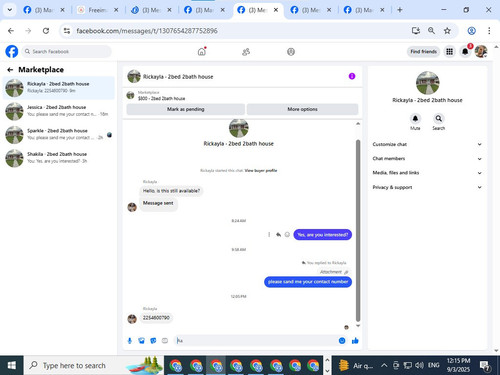This screenshot has width=500, height=375.
Task: Bookmark this page with the star icon
Action: coord(447,31)
